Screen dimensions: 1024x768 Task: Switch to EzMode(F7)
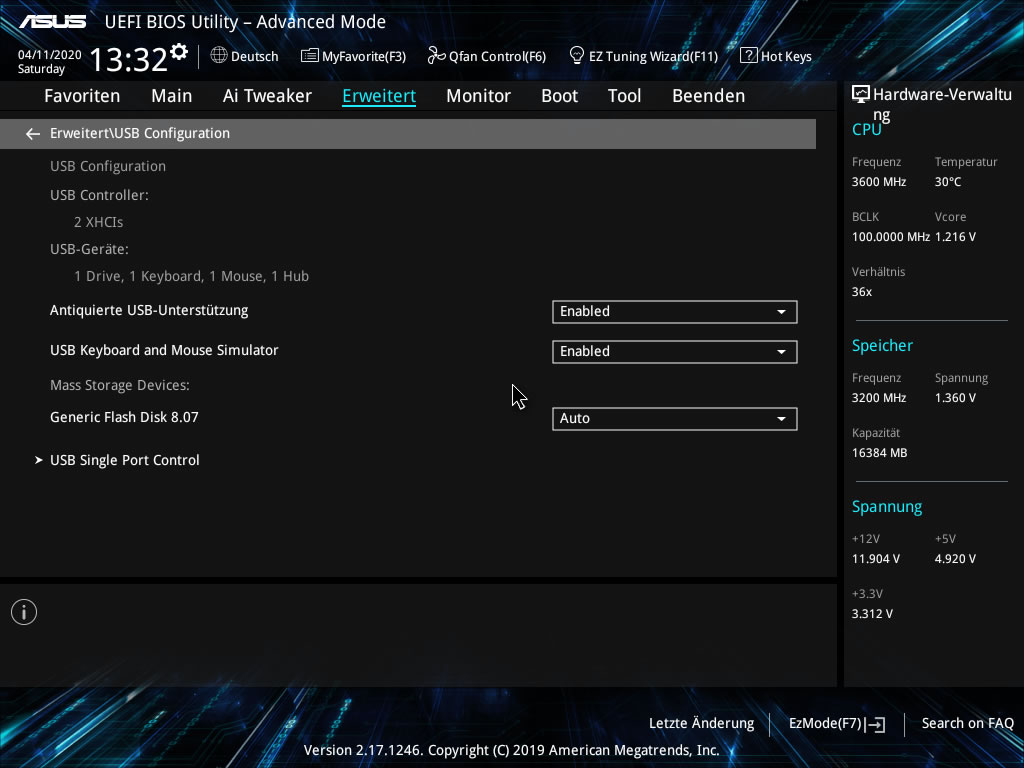click(837, 724)
